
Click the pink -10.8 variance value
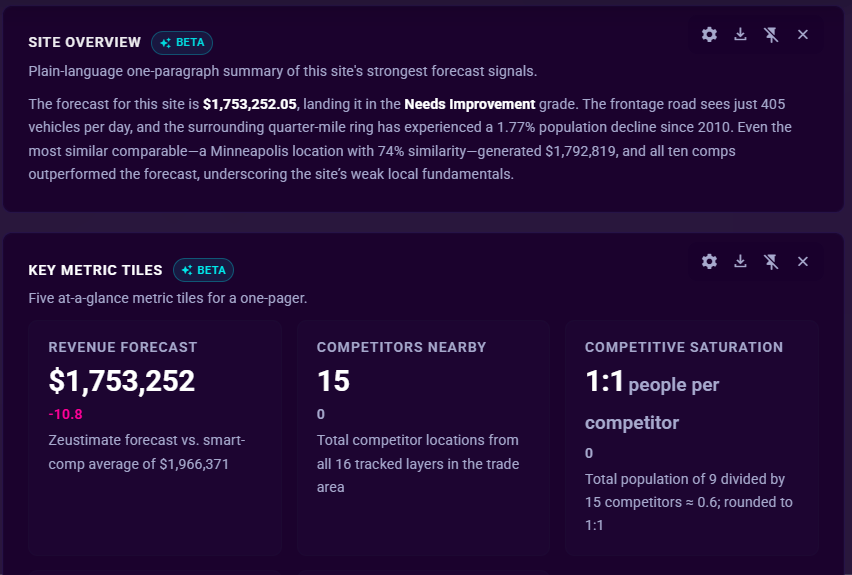[x=65, y=414]
